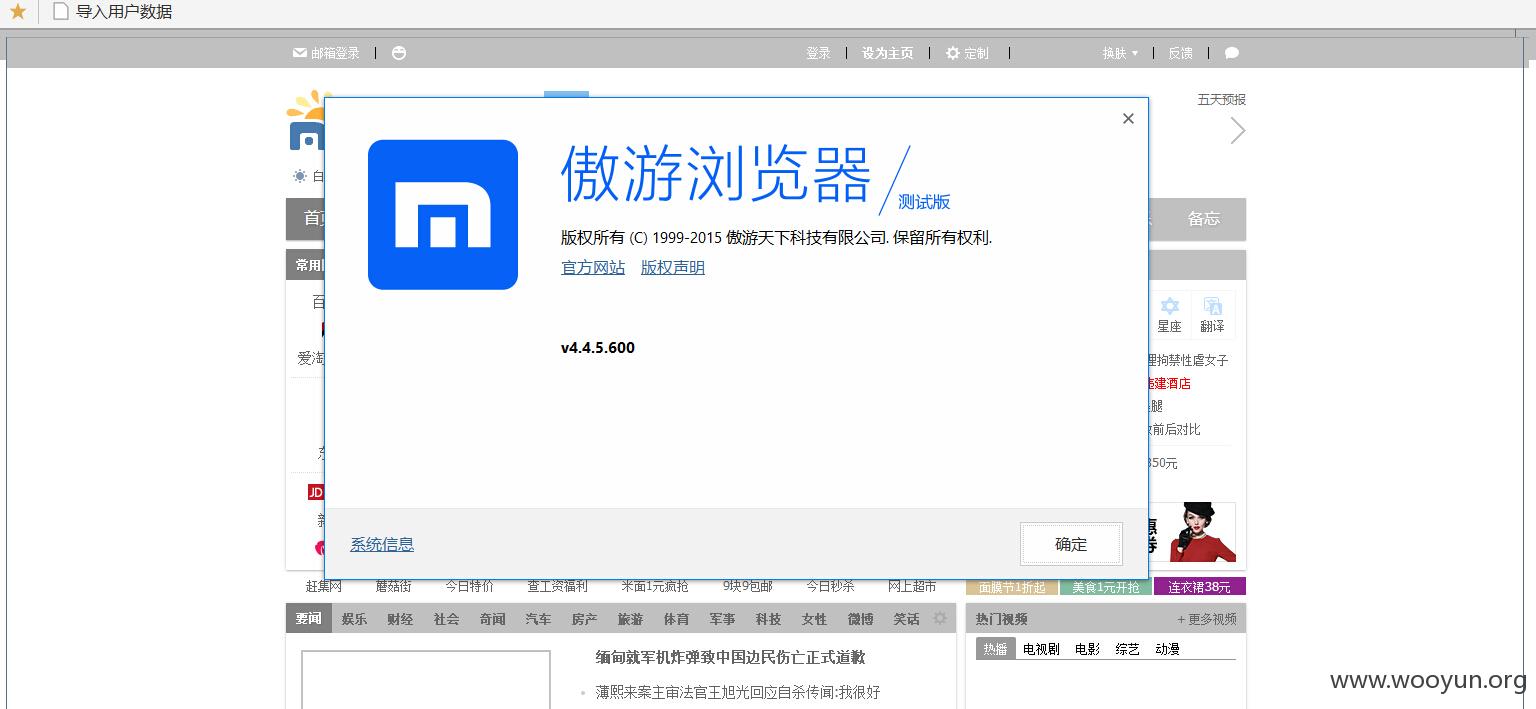Select the 微博 news tab
Viewport: 1536px width, 709px height.
[860, 619]
